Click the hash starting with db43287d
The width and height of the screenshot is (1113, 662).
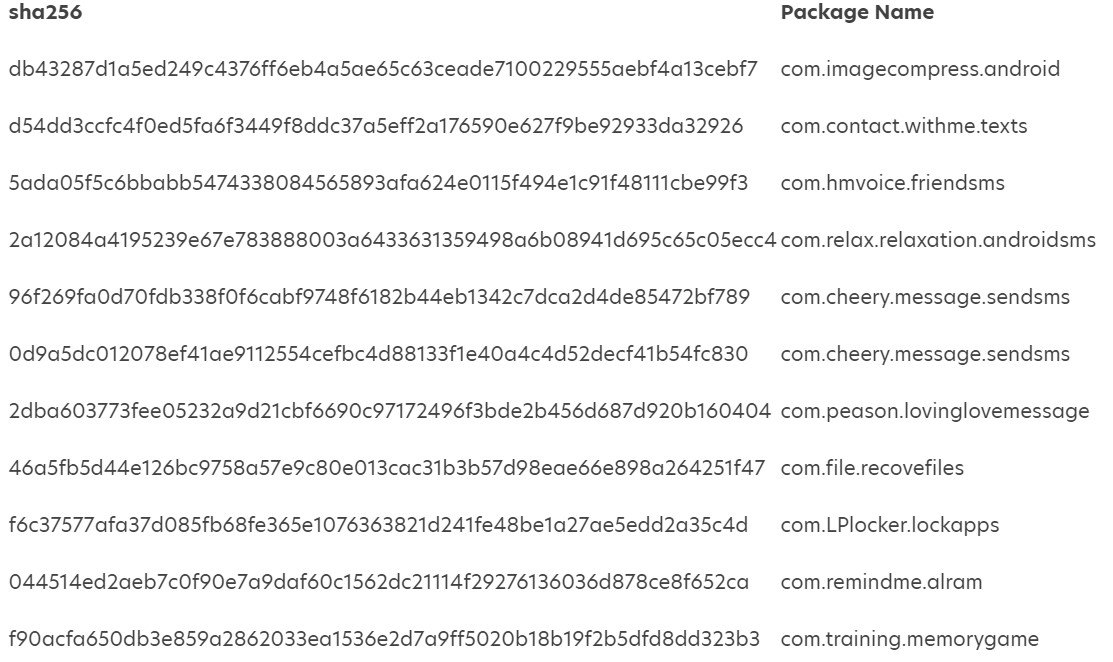(x=383, y=70)
